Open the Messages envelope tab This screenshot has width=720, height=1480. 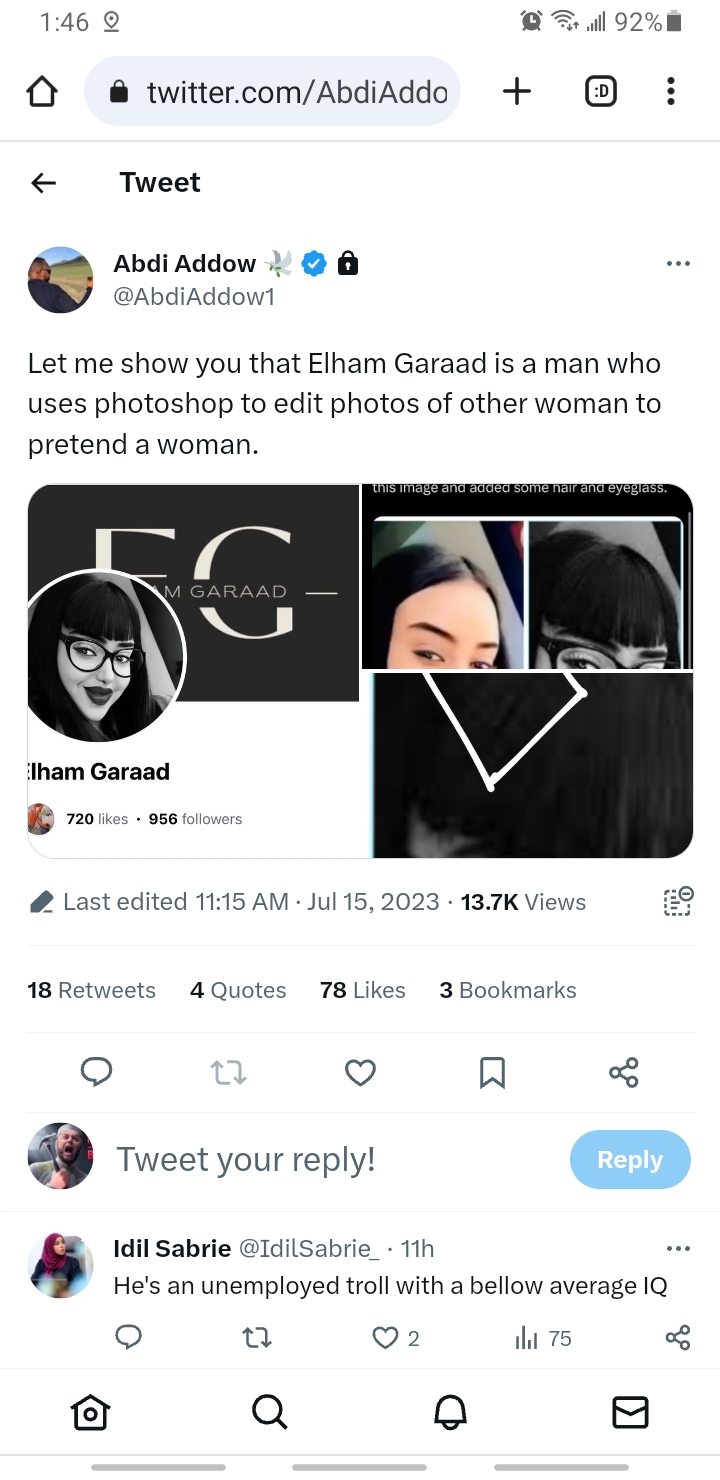click(x=630, y=1412)
